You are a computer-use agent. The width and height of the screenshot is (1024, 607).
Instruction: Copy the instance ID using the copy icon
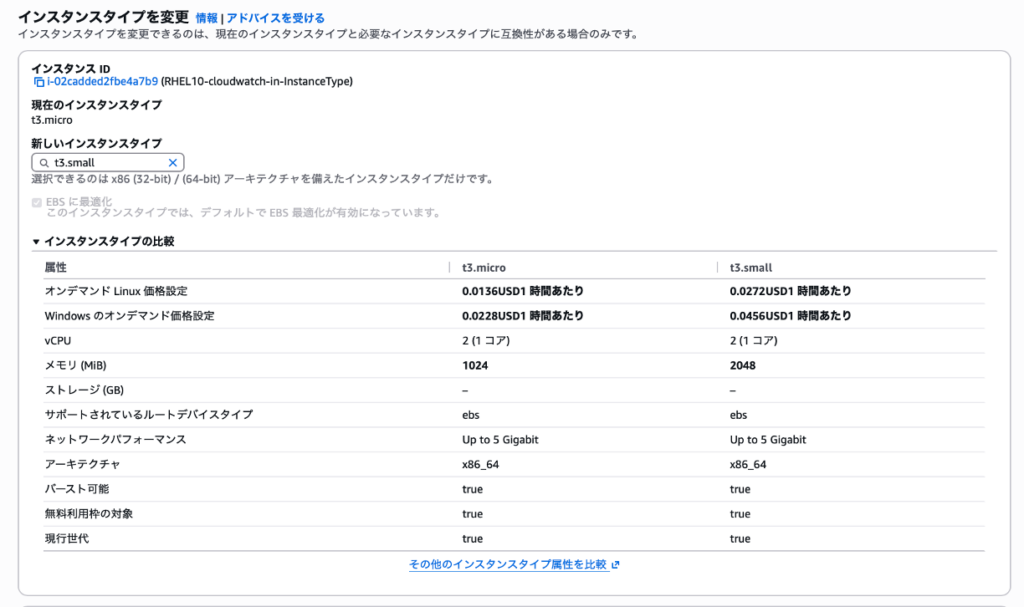click(39, 82)
